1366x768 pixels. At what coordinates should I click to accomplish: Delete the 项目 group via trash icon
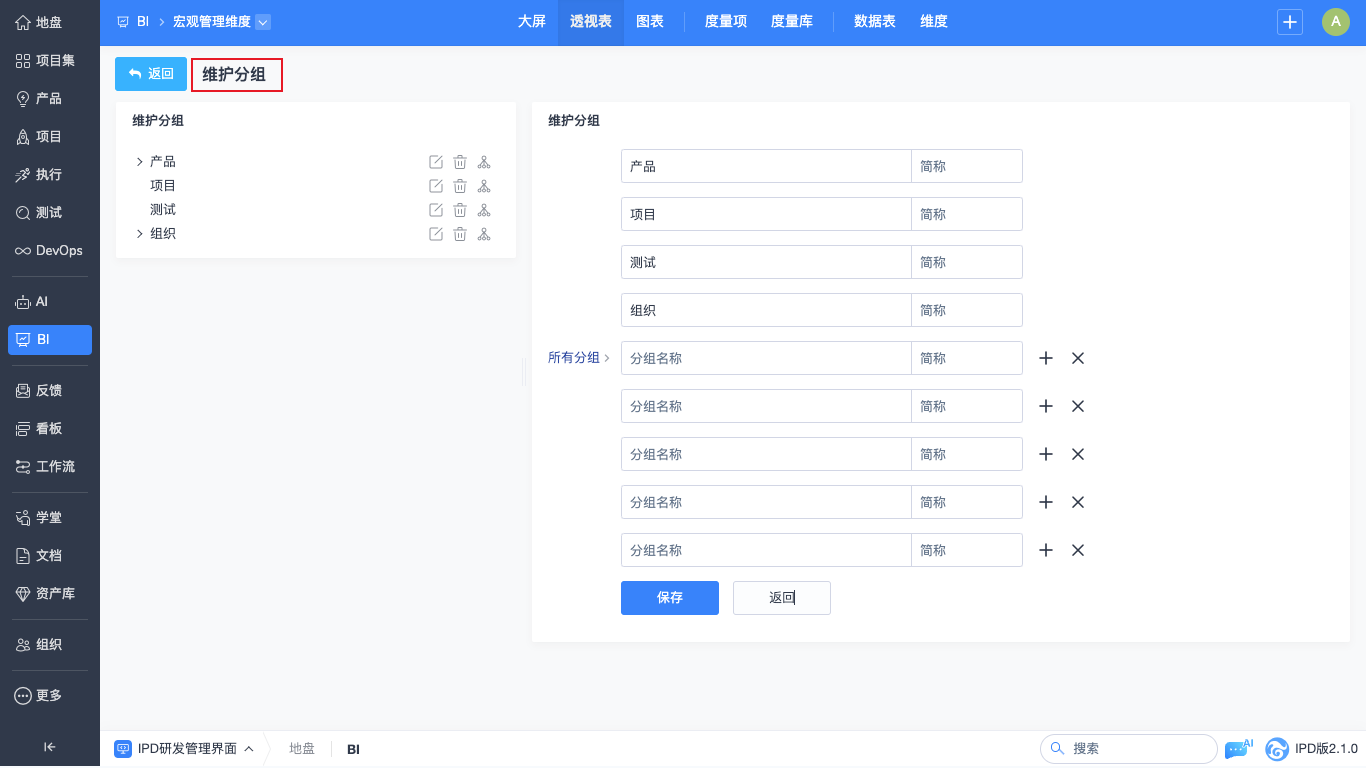pos(460,186)
